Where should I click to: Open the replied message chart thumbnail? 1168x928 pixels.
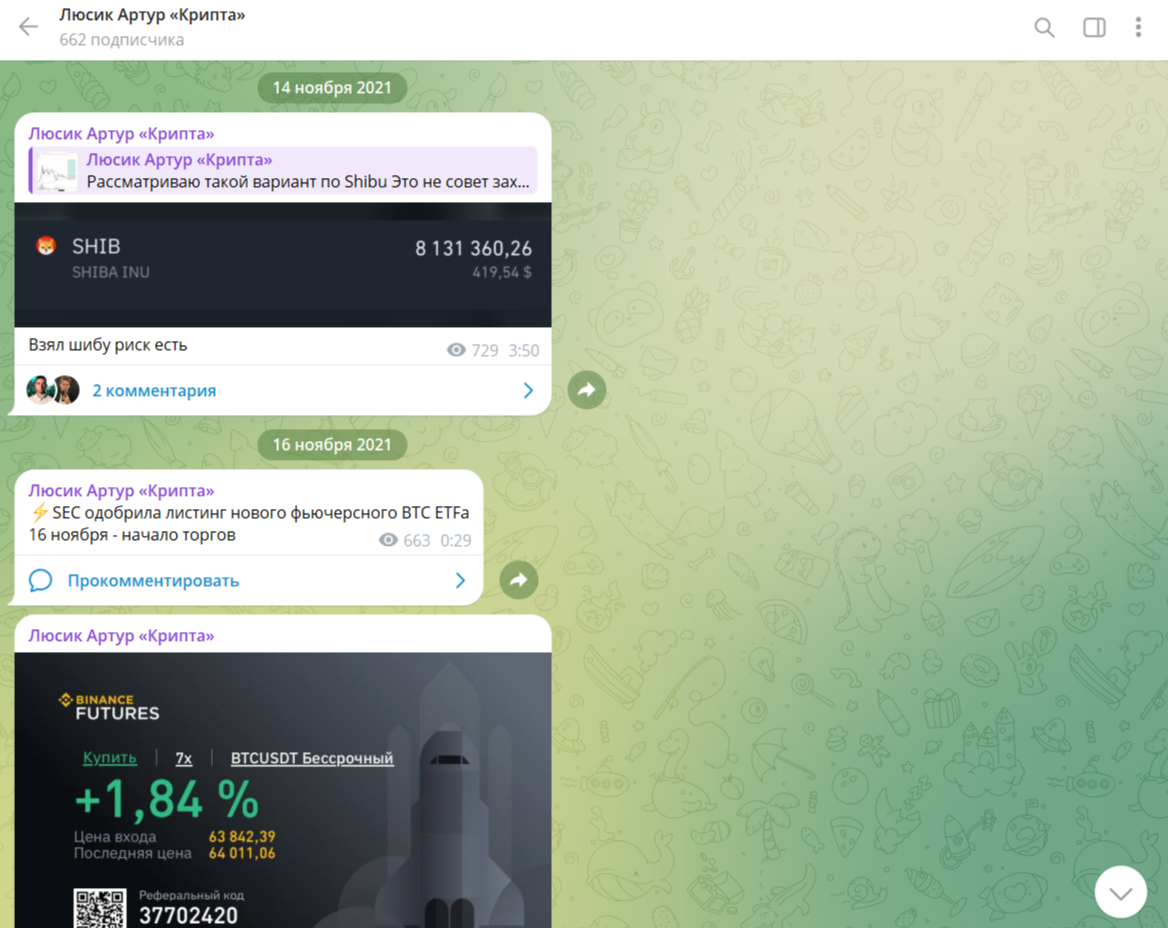tap(57, 171)
